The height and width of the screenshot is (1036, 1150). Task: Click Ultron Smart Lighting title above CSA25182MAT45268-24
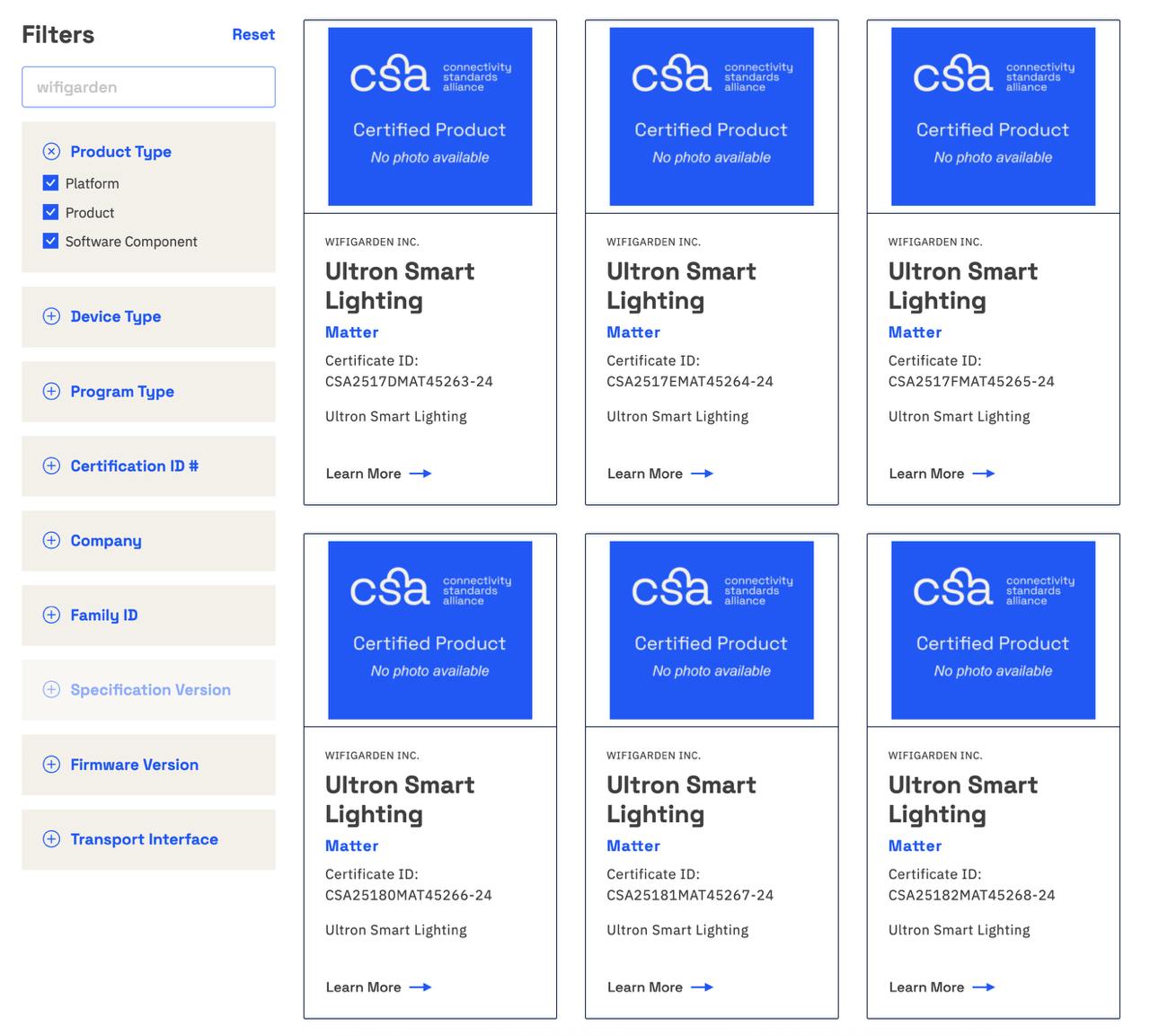click(x=963, y=800)
